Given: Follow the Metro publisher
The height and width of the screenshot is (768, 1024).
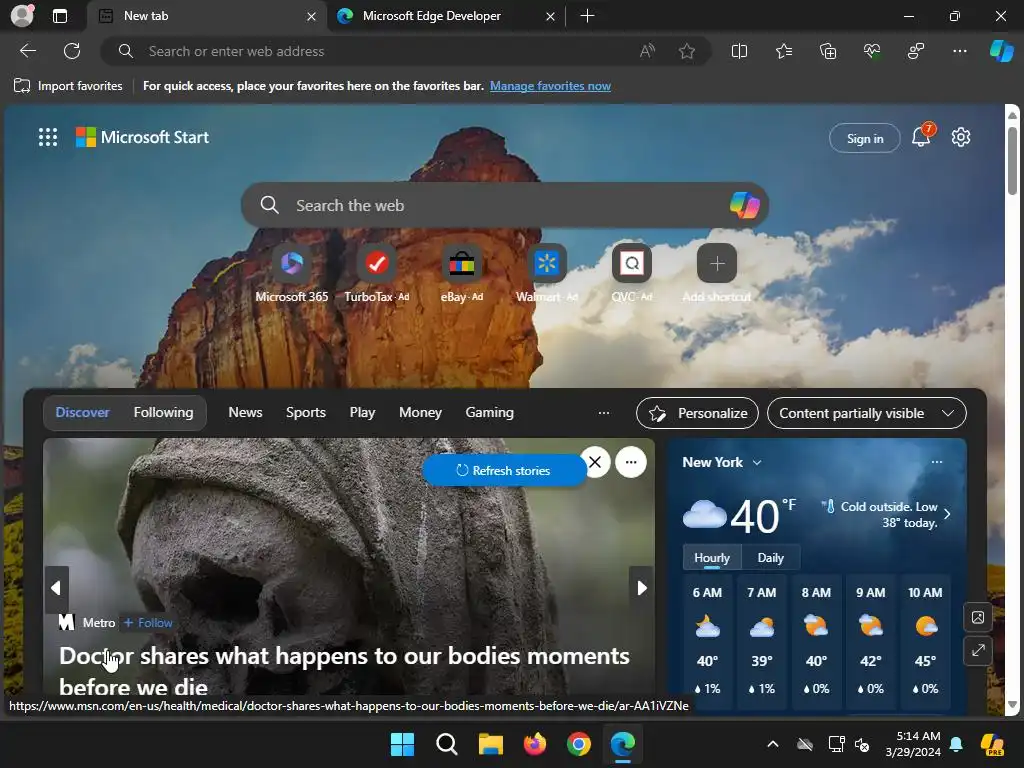Looking at the screenshot, I should (x=148, y=623).
